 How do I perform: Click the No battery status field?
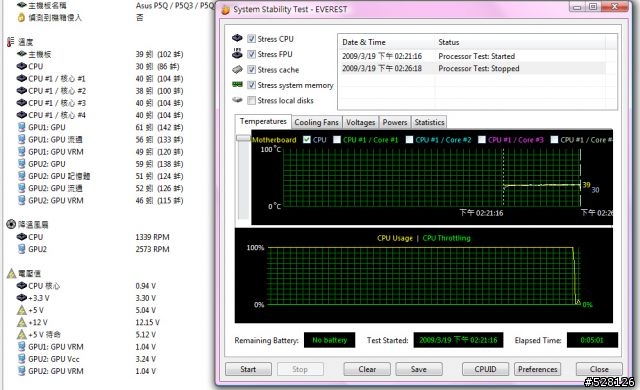pos(329,340)
